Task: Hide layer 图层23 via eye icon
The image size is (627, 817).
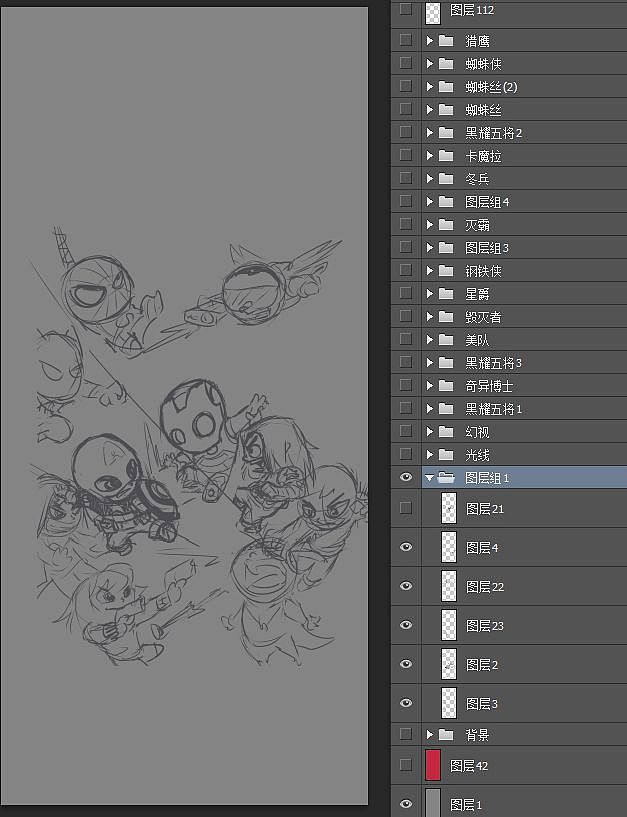Action: (x=405, y=625)
